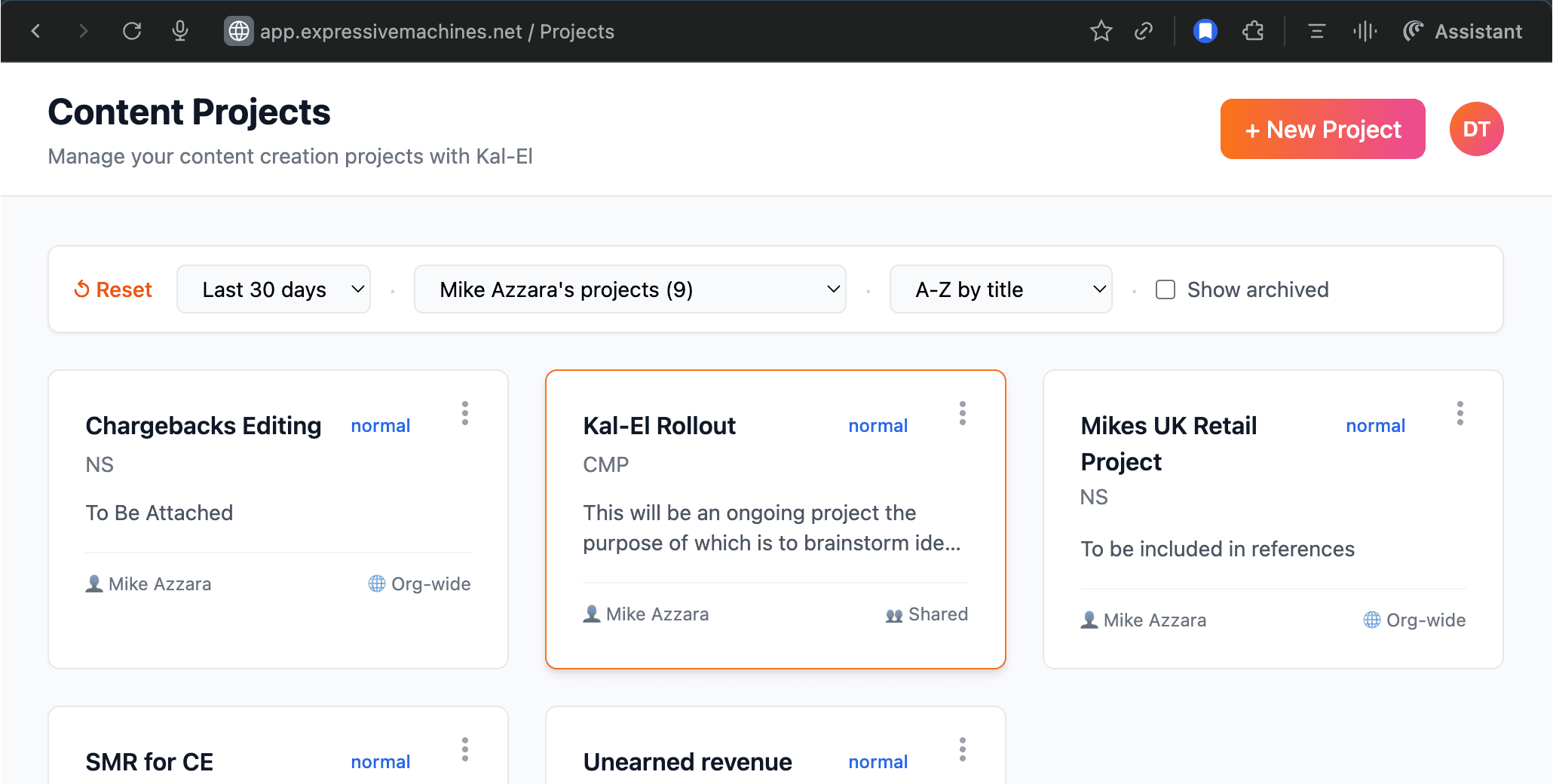Create a project with New Project button
1553x784 pixels.
[1322, 129]
